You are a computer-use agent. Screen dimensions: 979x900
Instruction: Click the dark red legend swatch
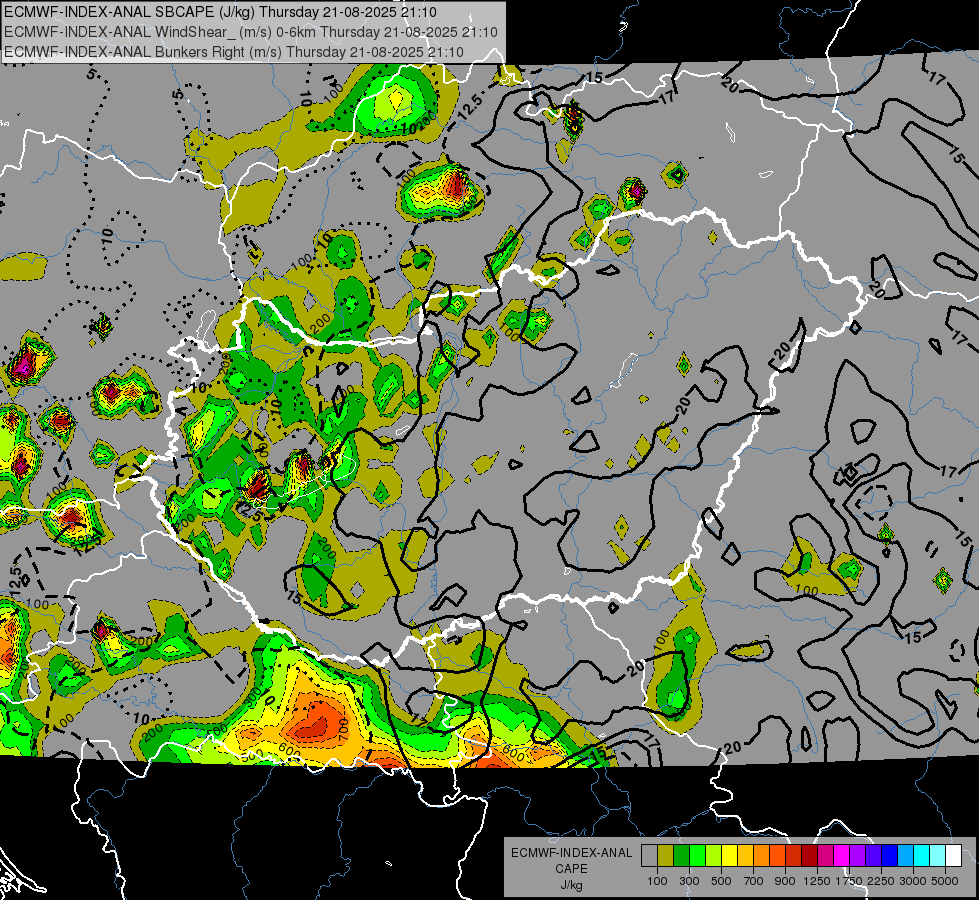tap(809, 856)
